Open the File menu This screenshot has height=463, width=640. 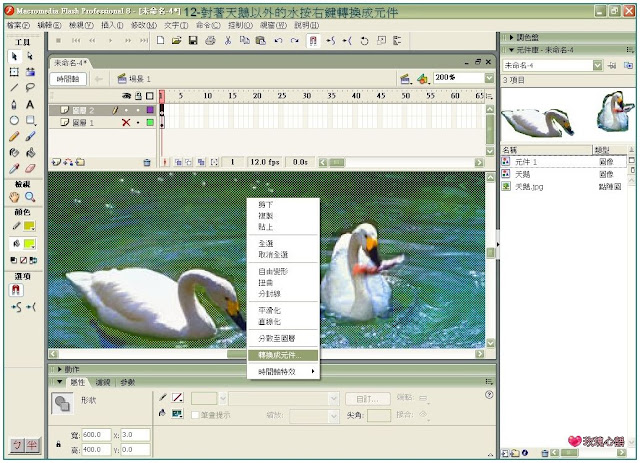coord(18,25)
